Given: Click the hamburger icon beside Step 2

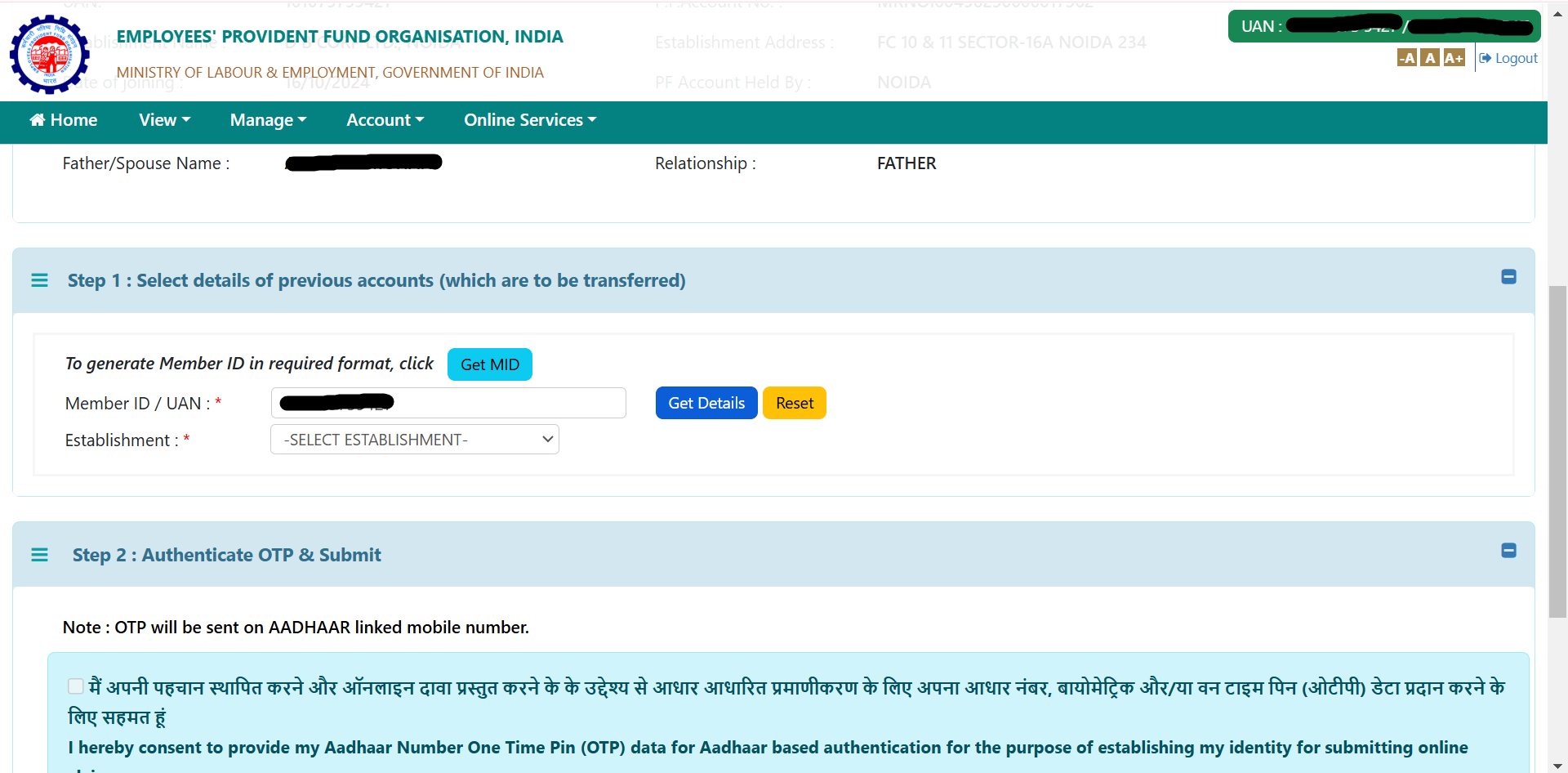Looking at the screenshot, I should coord(40,555).
